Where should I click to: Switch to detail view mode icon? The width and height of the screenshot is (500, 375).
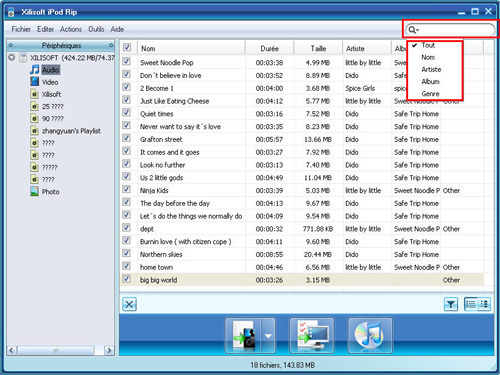click(484, 304)
